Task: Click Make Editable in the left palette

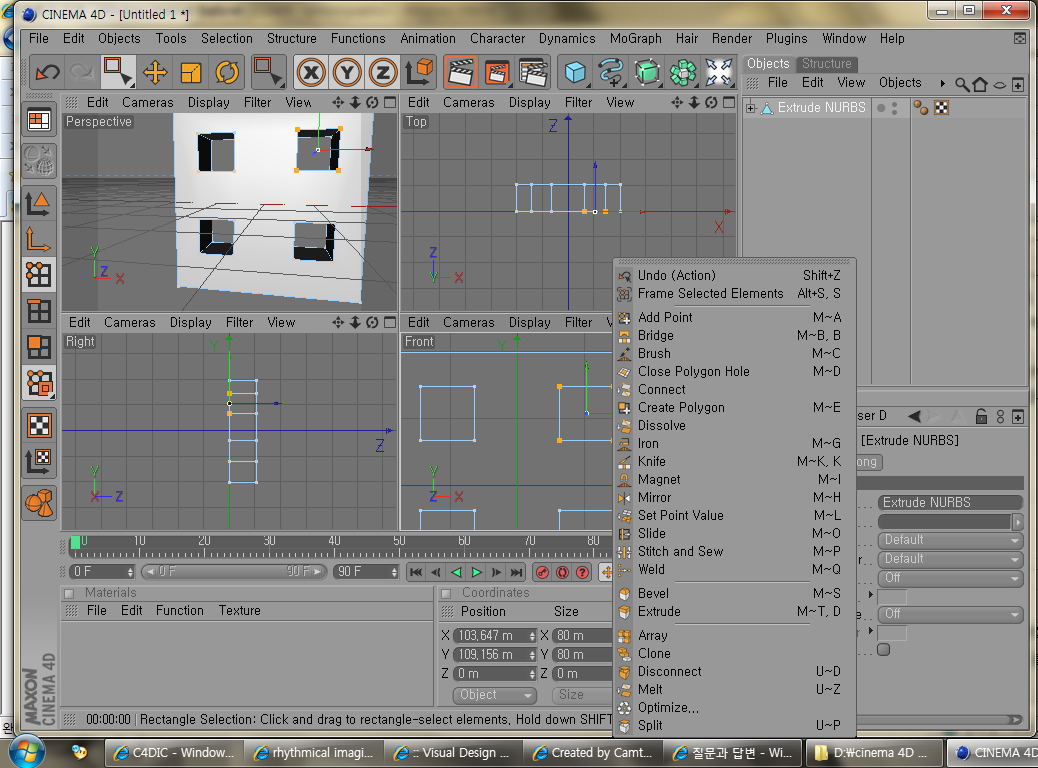Action: (38, 161)
